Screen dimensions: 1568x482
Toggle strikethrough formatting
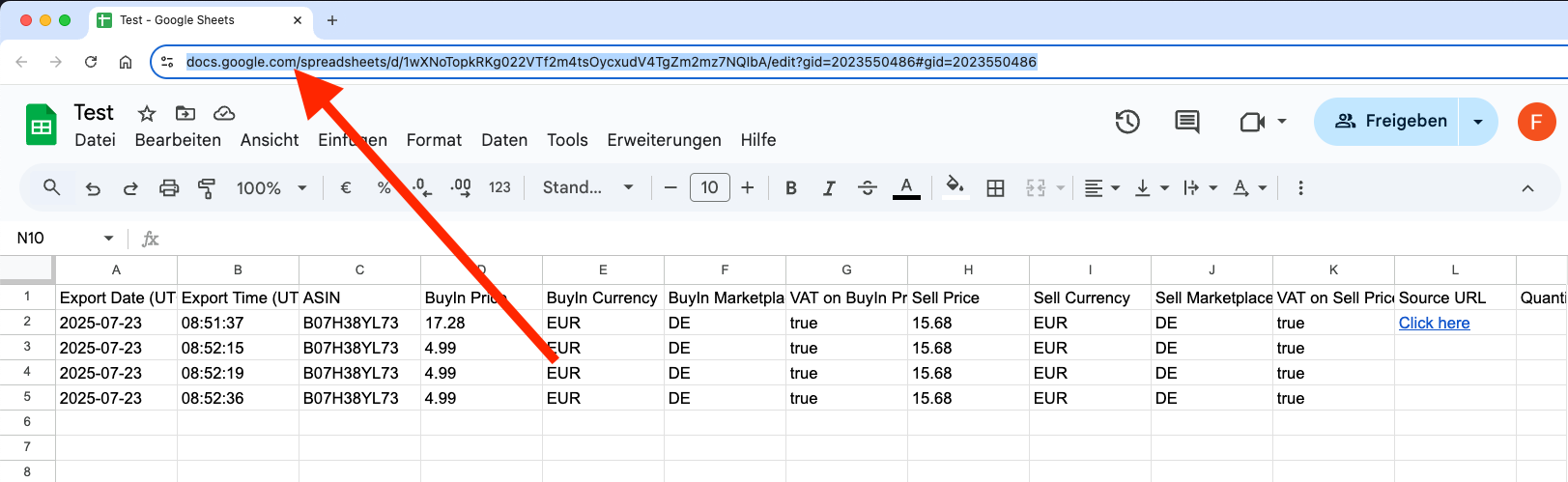pyautogui.click(x=868, y=188)
